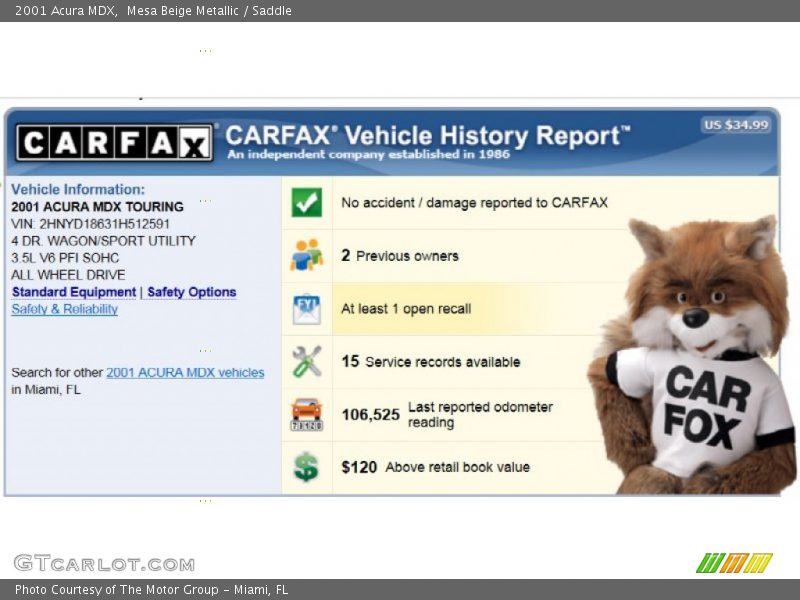Click the green dollar sign icon
Viewport: 800px width, 600px height.
(x=306, y=467)
